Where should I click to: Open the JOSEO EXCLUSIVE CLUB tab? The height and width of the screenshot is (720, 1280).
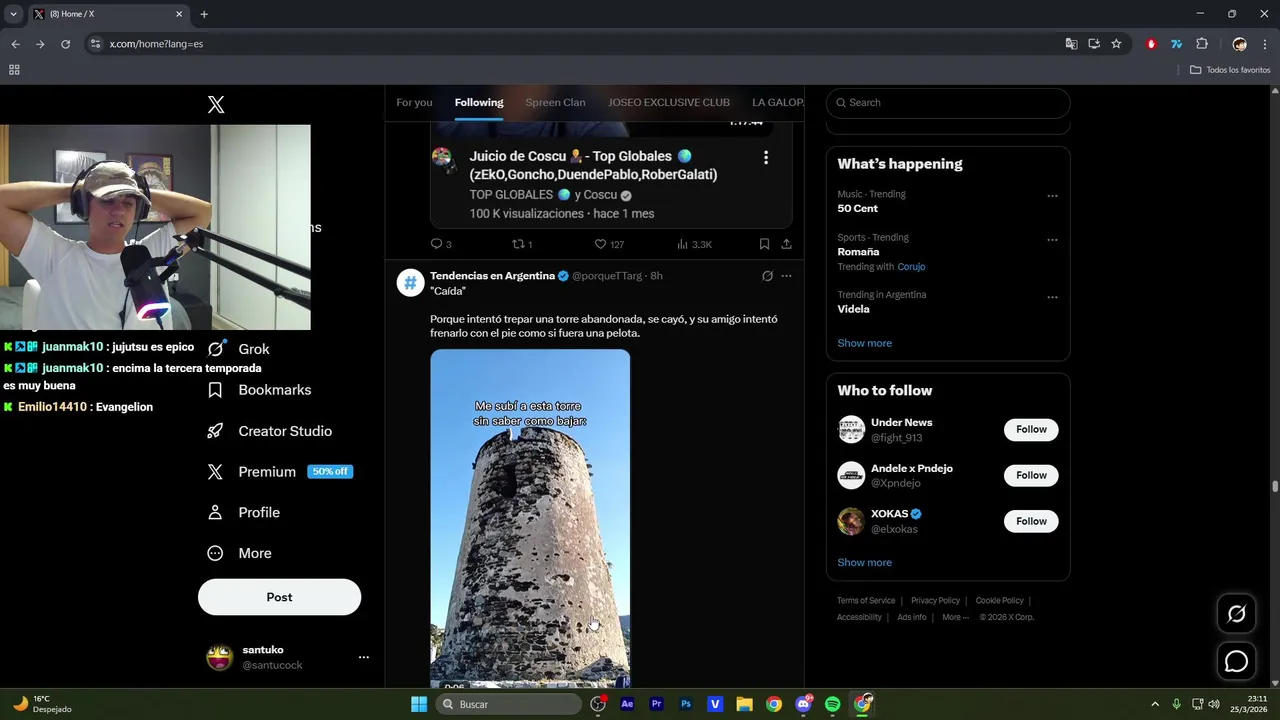click(x=669, y=102)
